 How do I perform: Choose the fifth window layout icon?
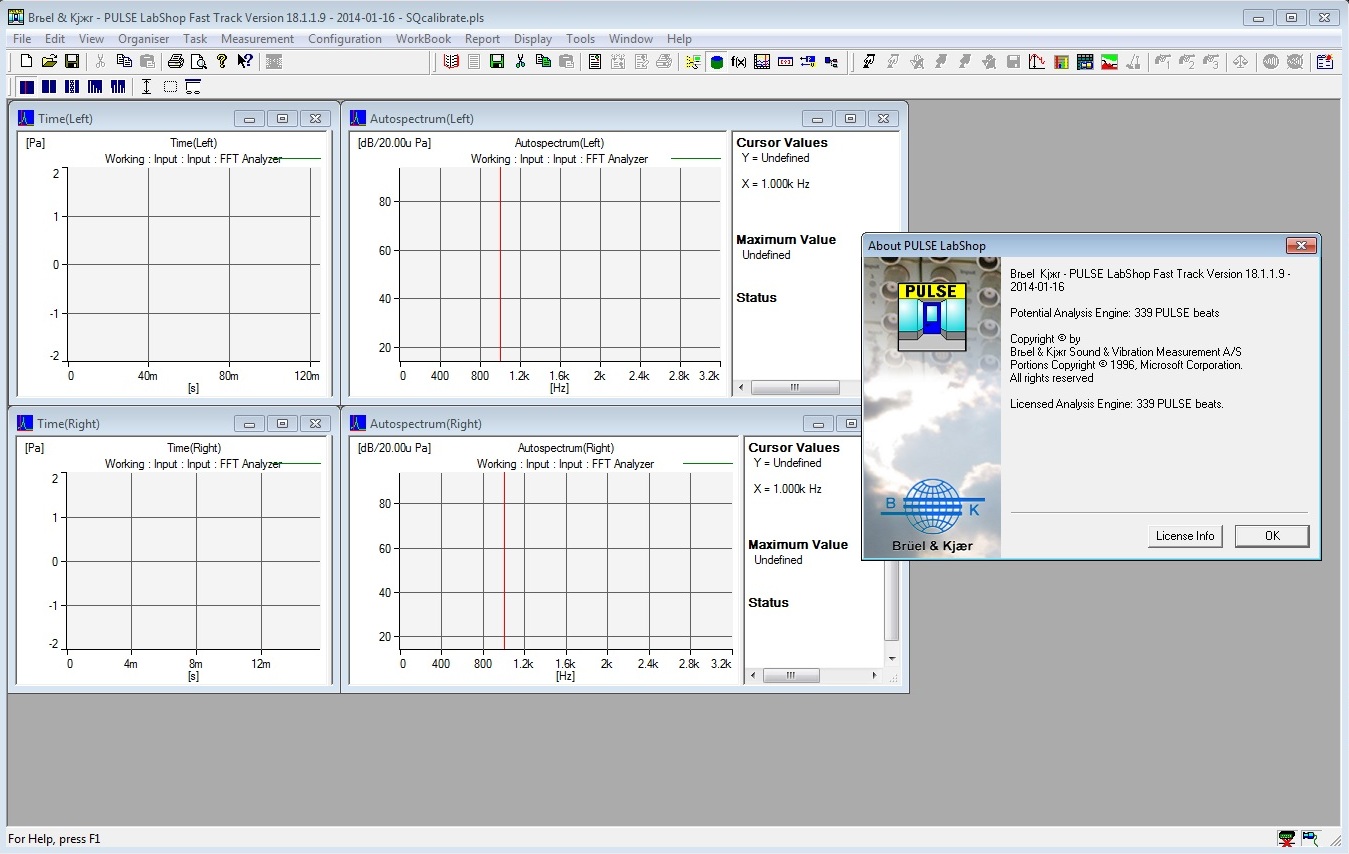coord(118,87)
